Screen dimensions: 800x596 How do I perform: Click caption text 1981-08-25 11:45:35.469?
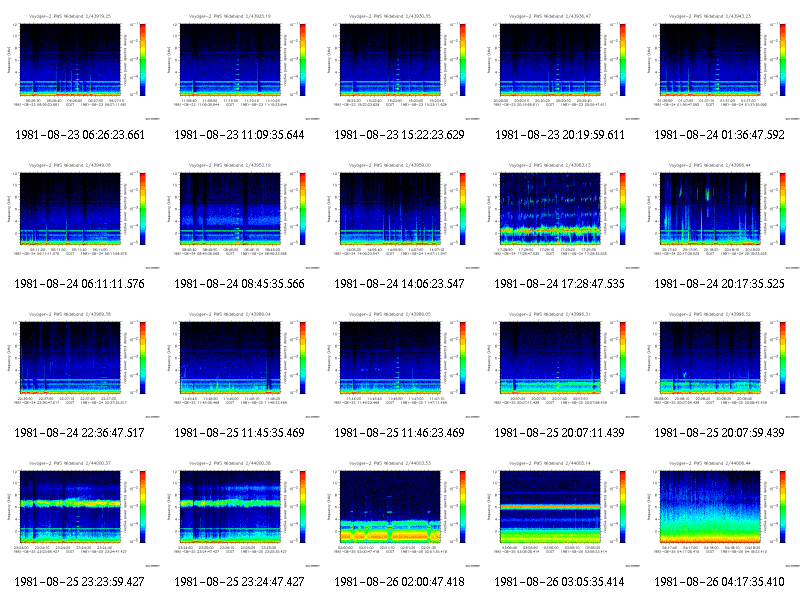239,433
